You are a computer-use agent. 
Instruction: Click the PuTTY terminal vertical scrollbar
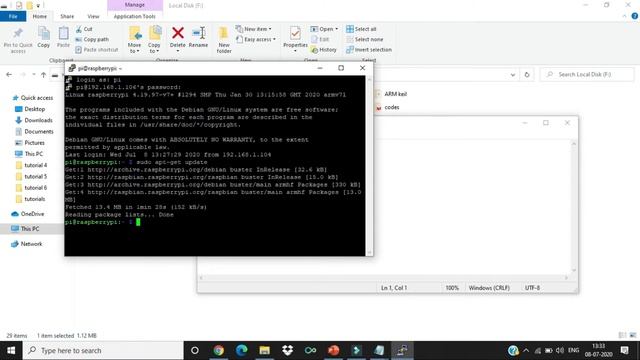click(x=369, y=166)
